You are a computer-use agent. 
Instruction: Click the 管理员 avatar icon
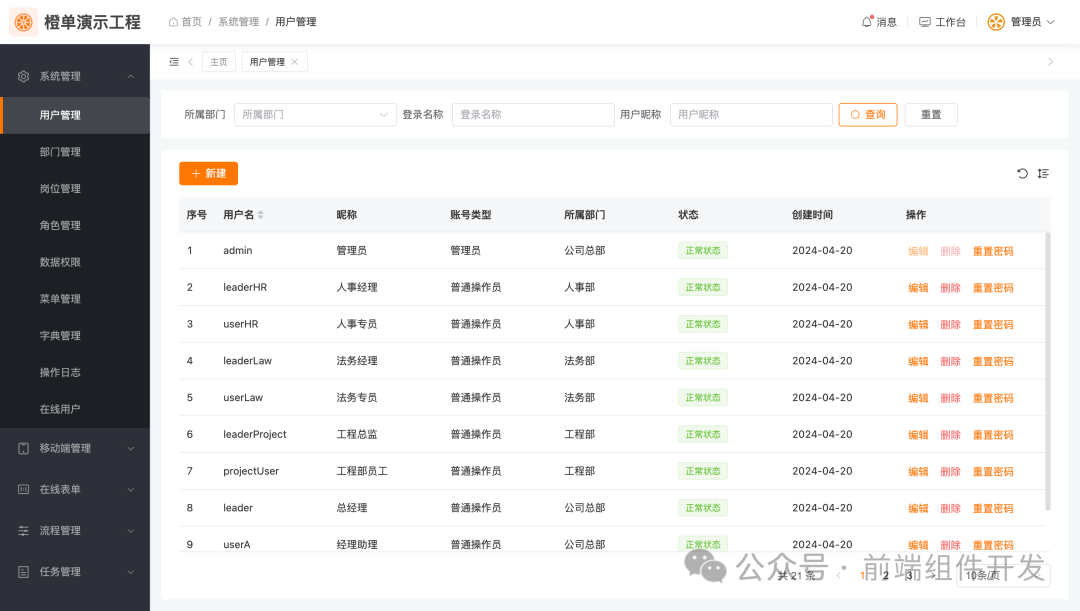[994, 20]
